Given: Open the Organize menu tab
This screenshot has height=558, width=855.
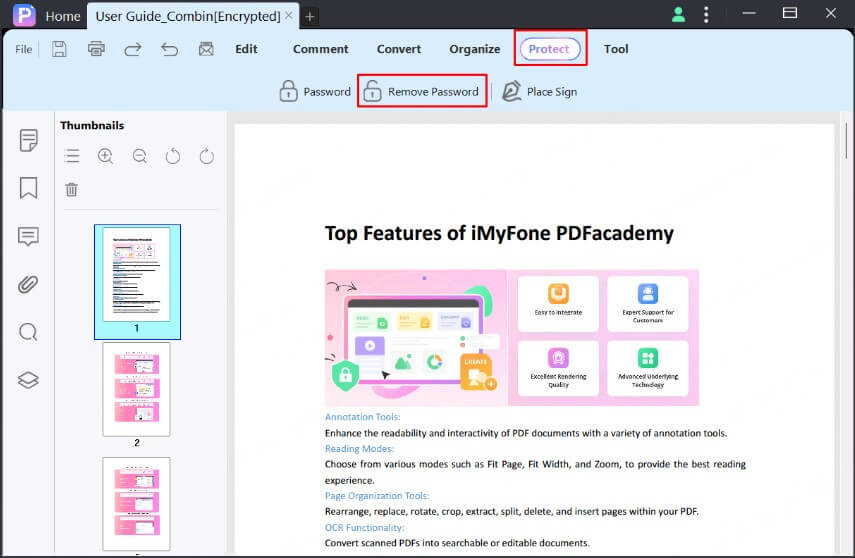Looking at the screenshot, I should [474, 49].
